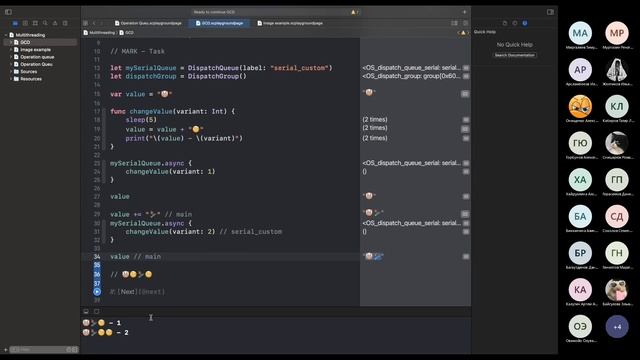Toggle inline result for value // main line 34
The image size is (640, 360).
click(x=466, y=256)
